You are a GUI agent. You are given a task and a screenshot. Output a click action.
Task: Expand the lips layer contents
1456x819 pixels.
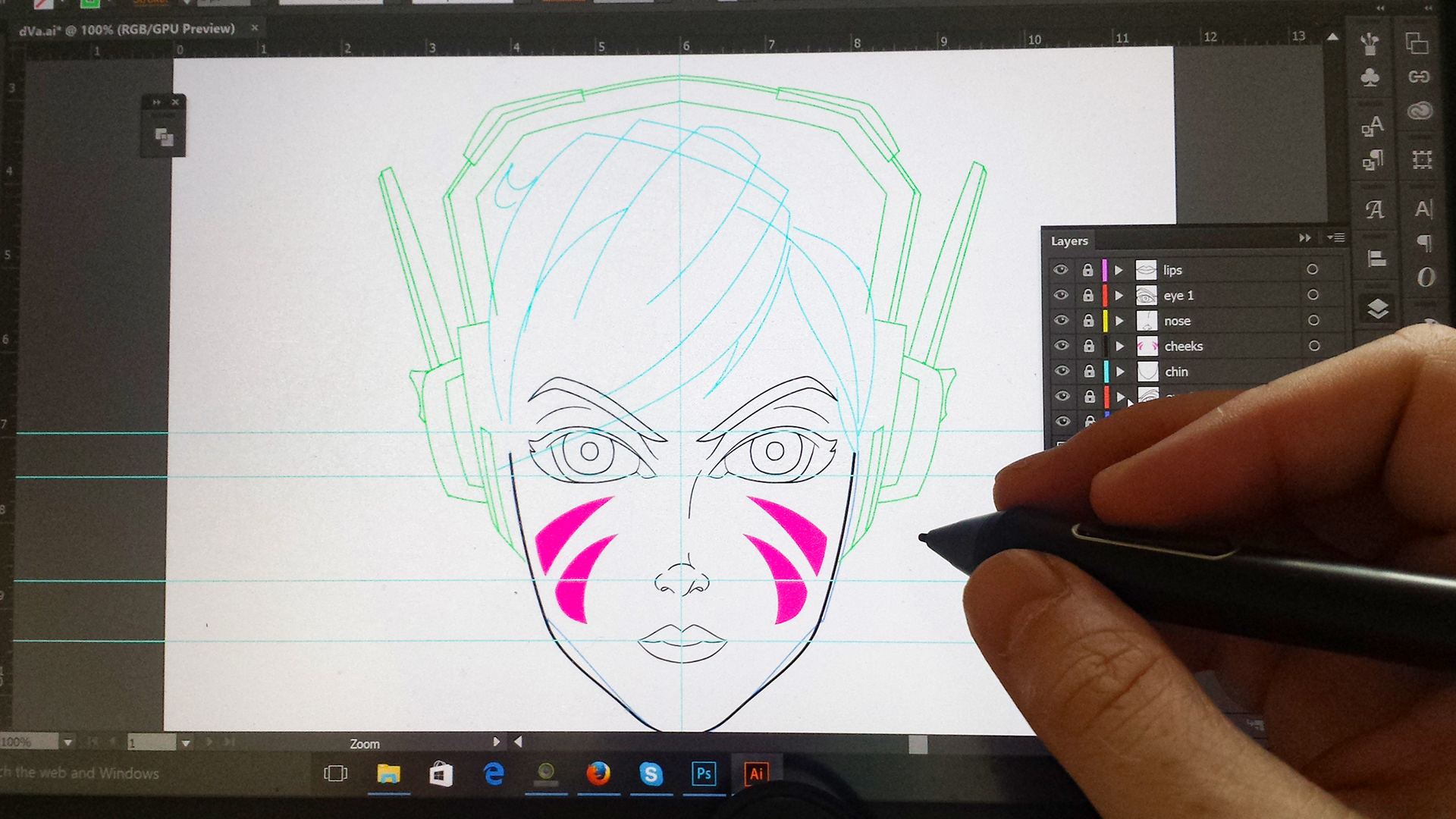pyautogui.click(x=1118, y=270)
